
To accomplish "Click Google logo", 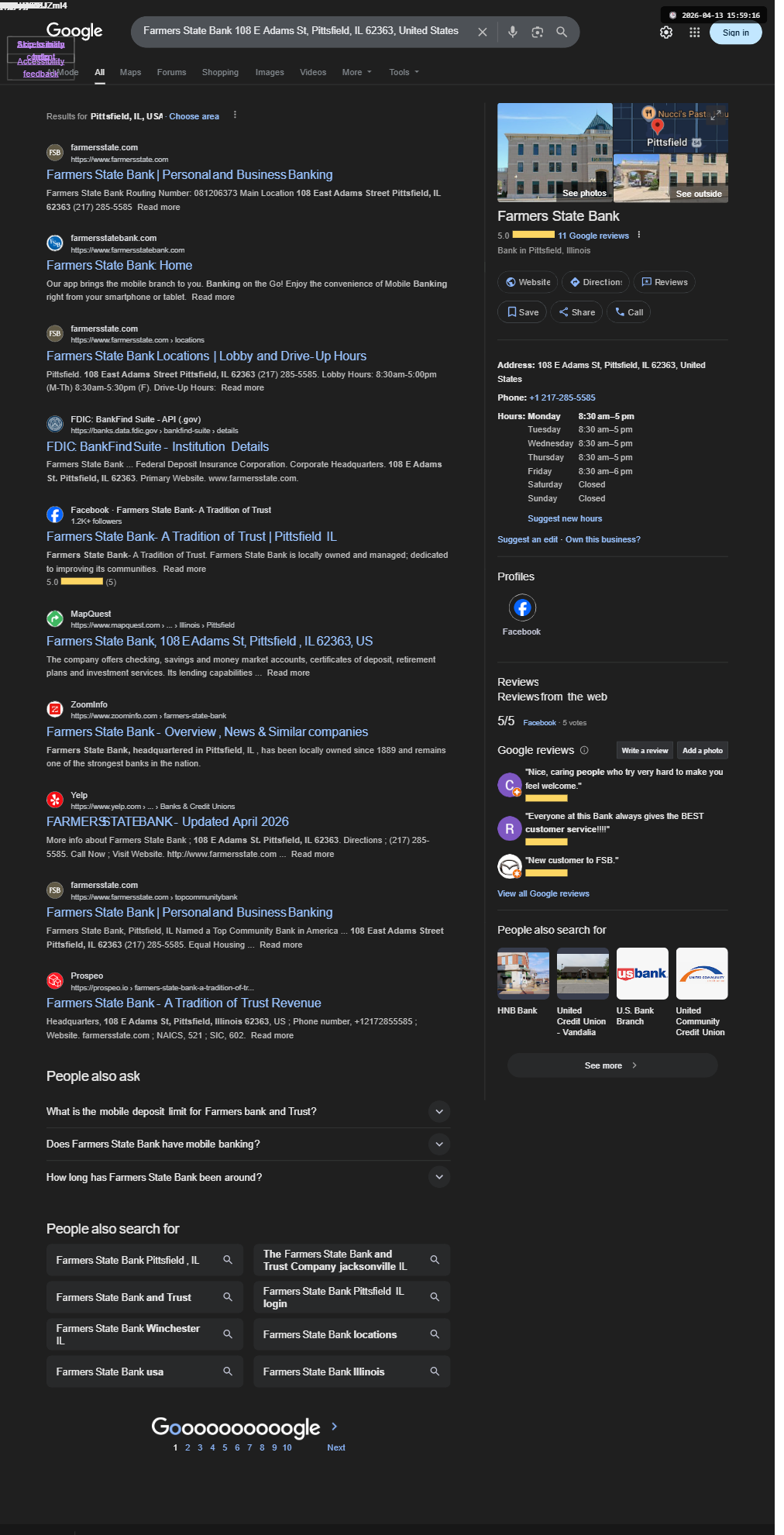I will coord(74,31).
